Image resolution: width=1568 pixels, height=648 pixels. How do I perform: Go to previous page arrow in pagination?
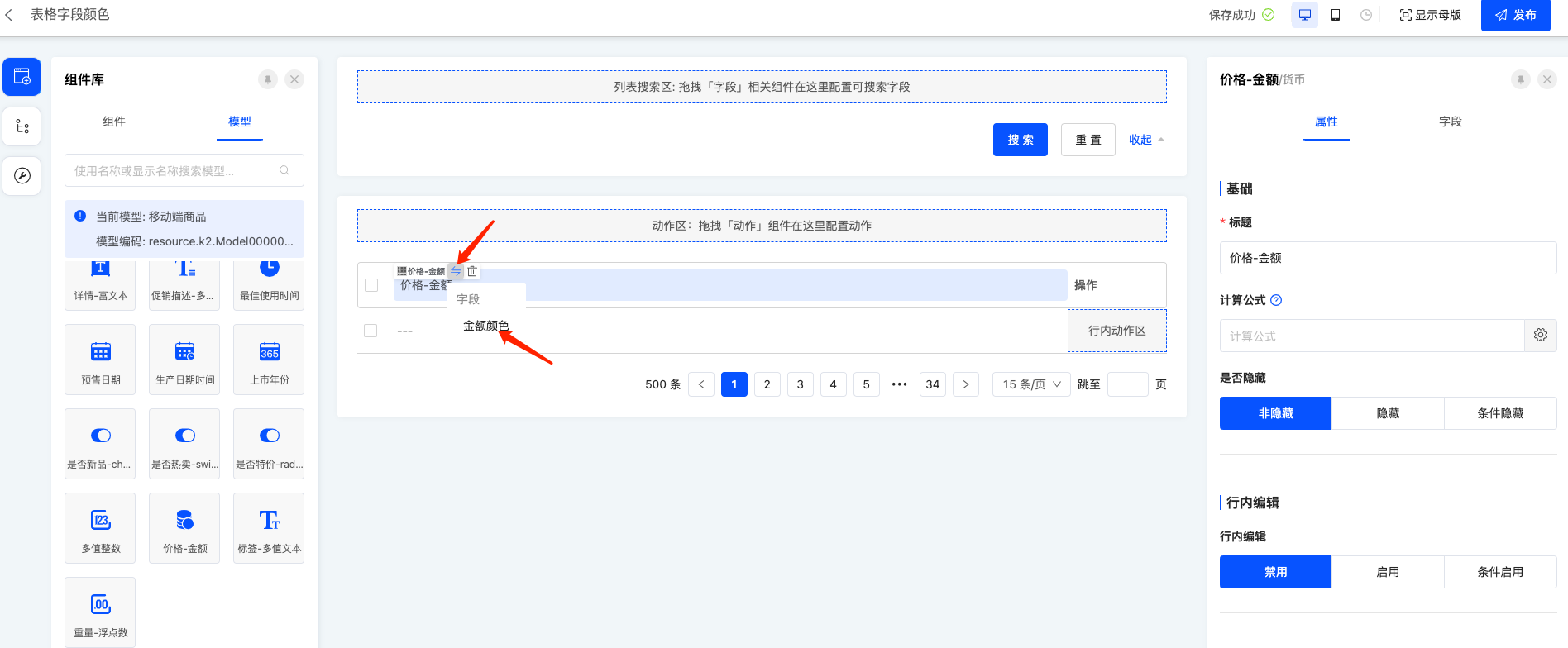tap(701, 384)
